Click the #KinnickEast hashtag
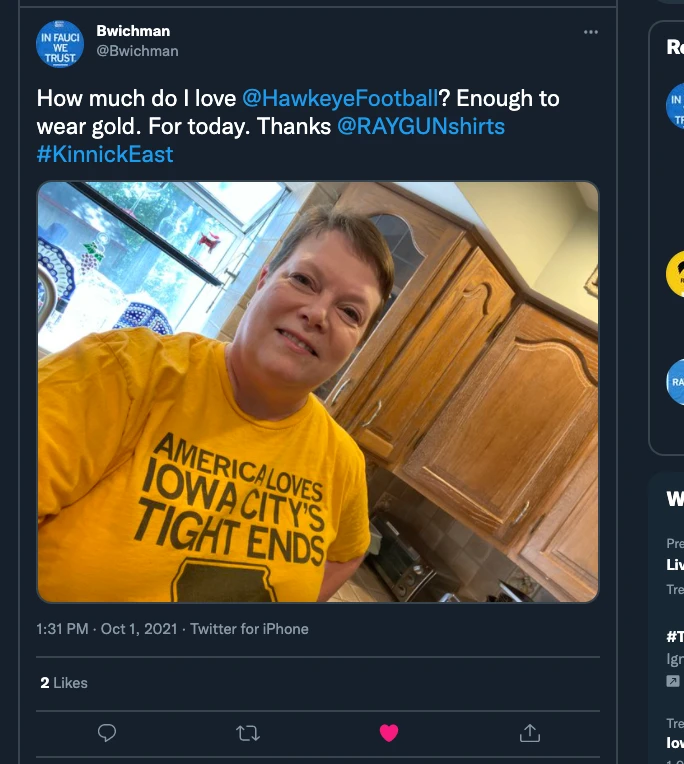This screenshot has width=684, height=764. pos(105,154)
